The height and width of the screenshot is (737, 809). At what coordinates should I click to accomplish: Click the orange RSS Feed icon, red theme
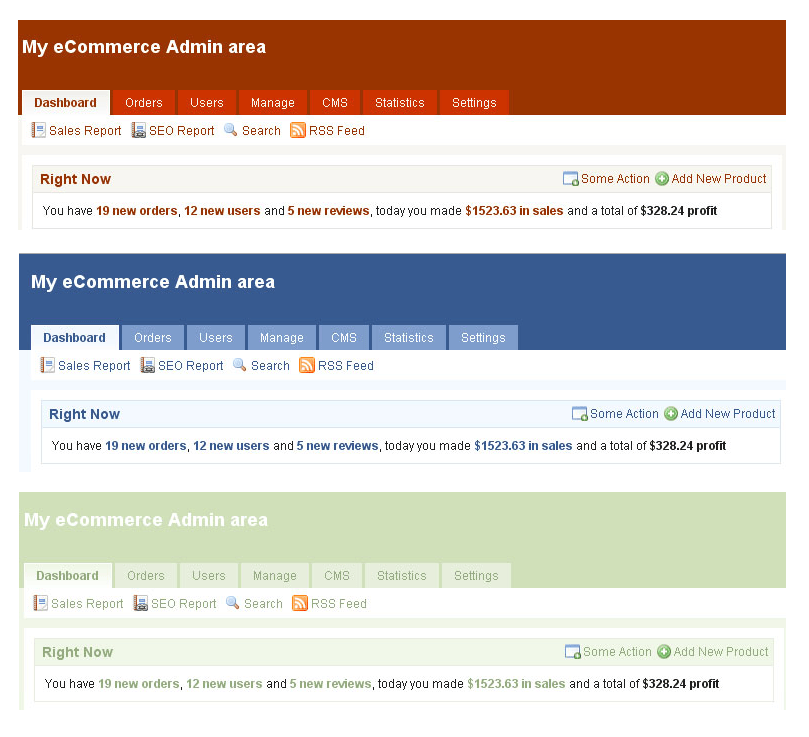pyautogui.click(x=299, y=130)
